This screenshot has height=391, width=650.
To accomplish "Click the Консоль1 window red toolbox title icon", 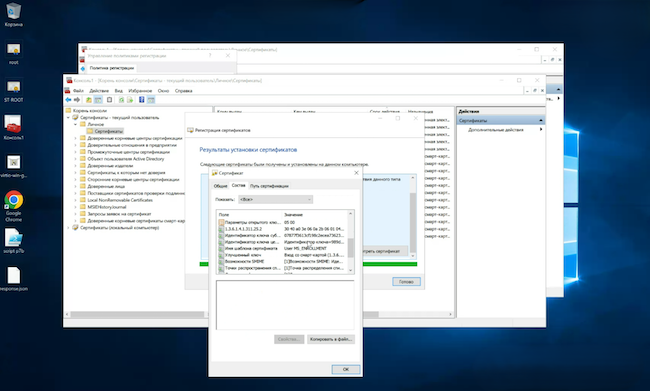I will pos(69,80).
